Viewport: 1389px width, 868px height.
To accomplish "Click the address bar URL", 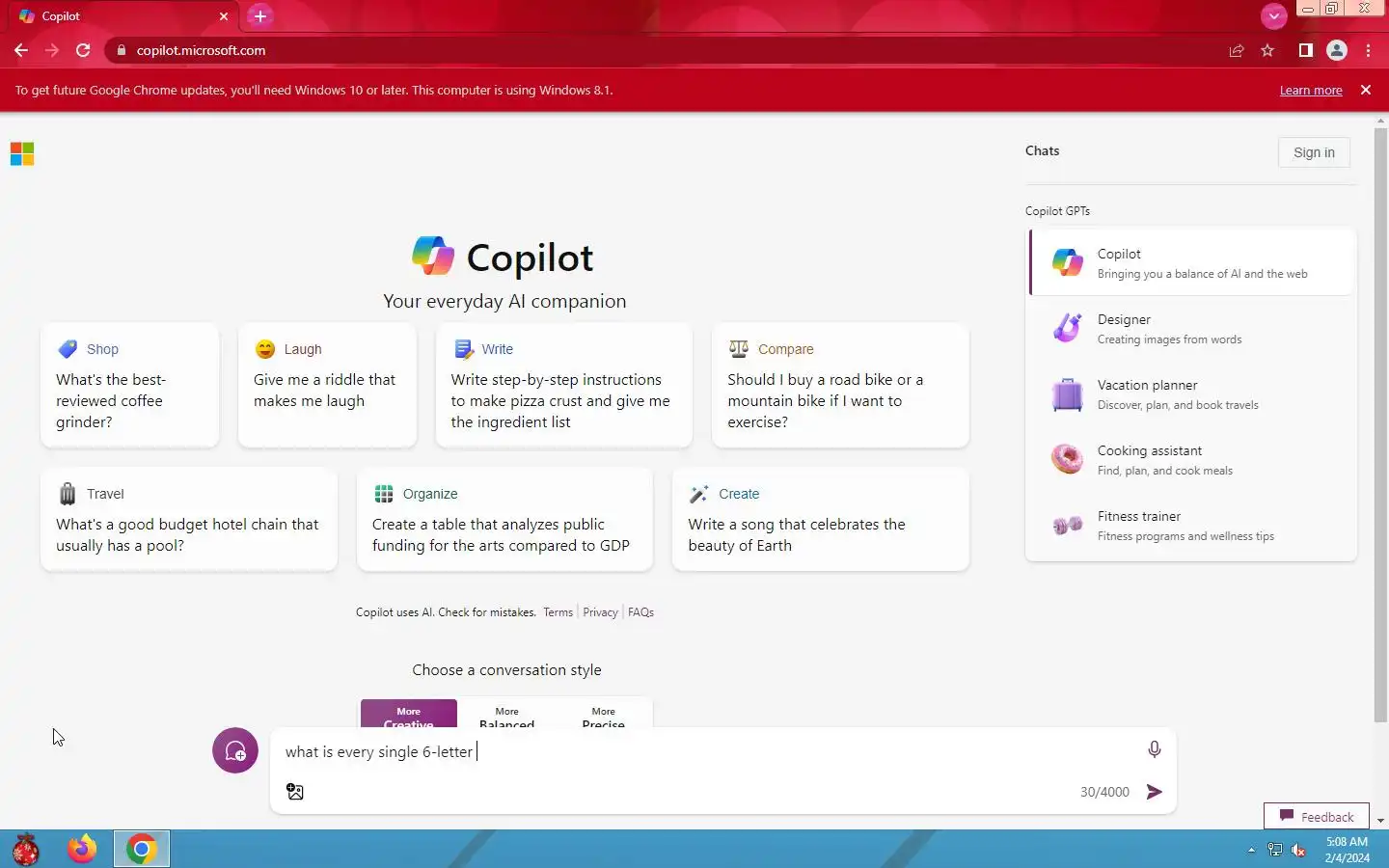I will (201, 50).
